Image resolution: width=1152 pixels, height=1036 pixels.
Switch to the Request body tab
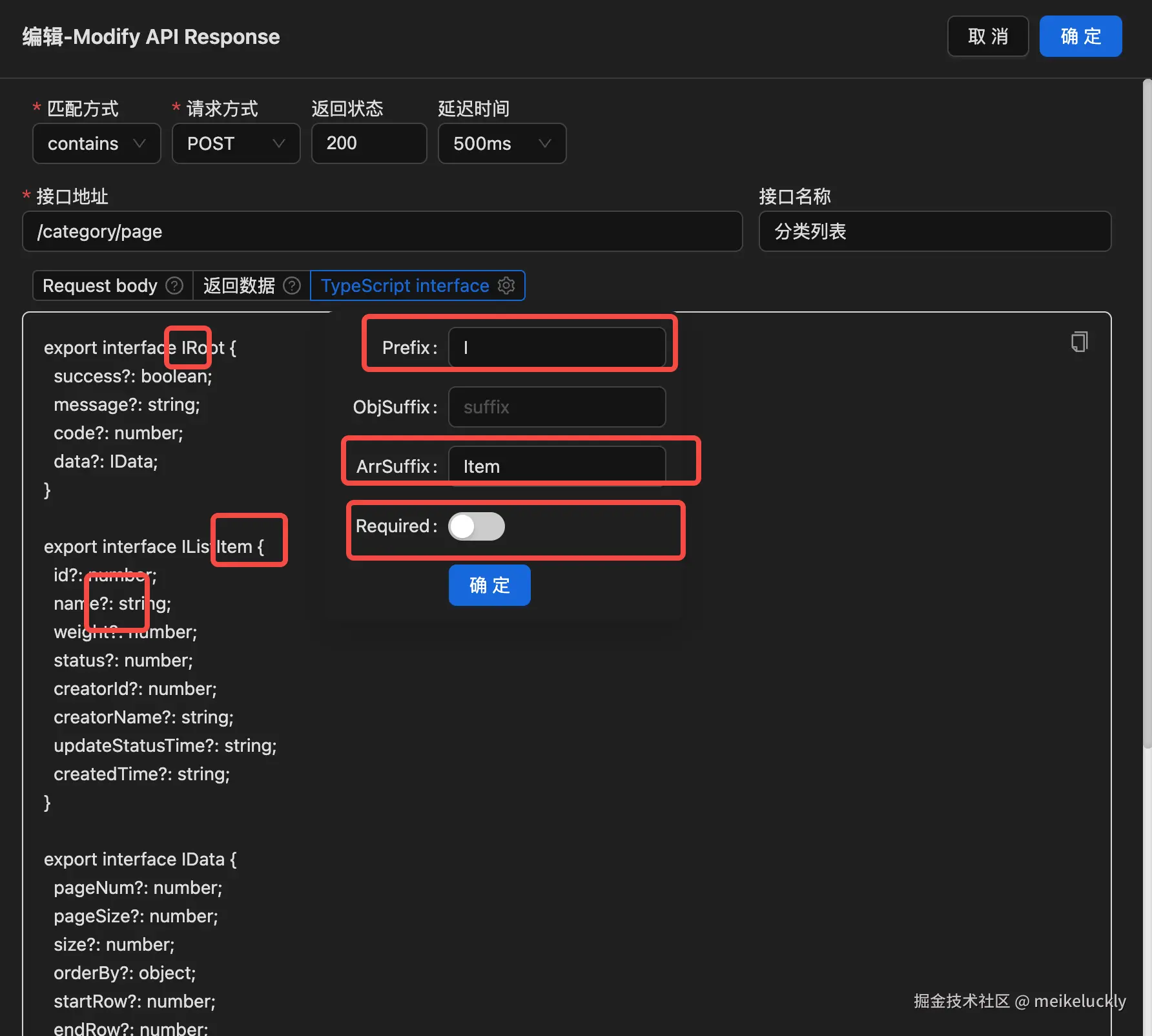tap(99, 285)
